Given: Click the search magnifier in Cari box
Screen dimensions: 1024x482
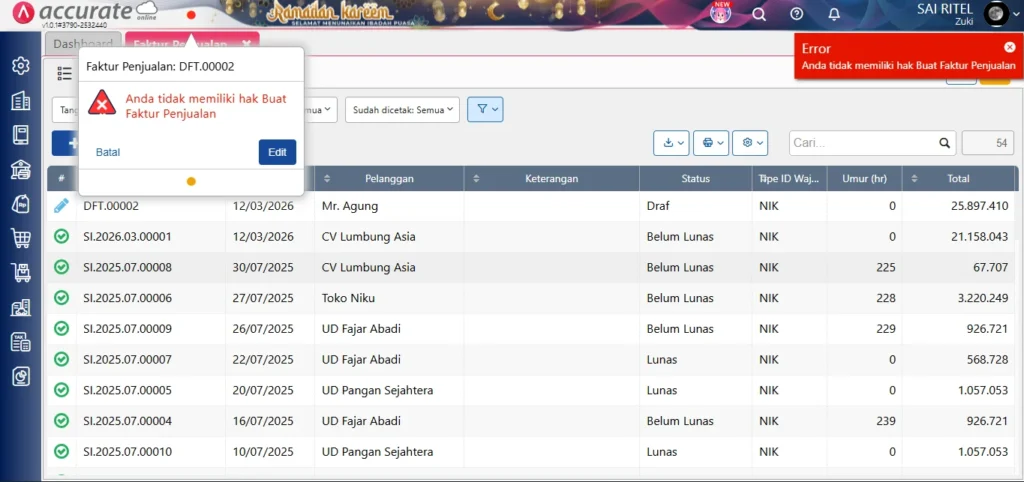Looking at the screenshot, I should tap(944, 143).
